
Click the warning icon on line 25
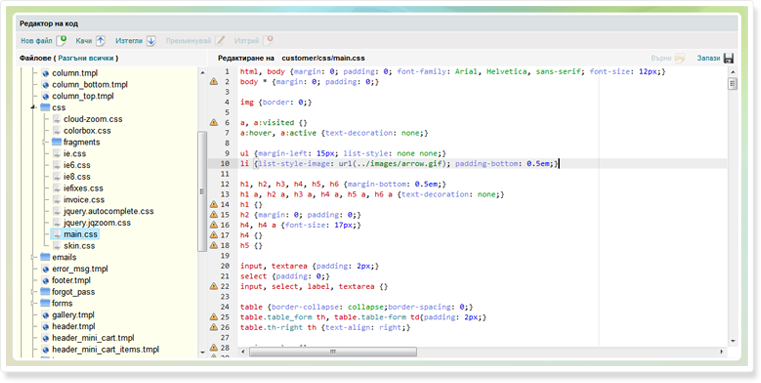coord(214,317)
